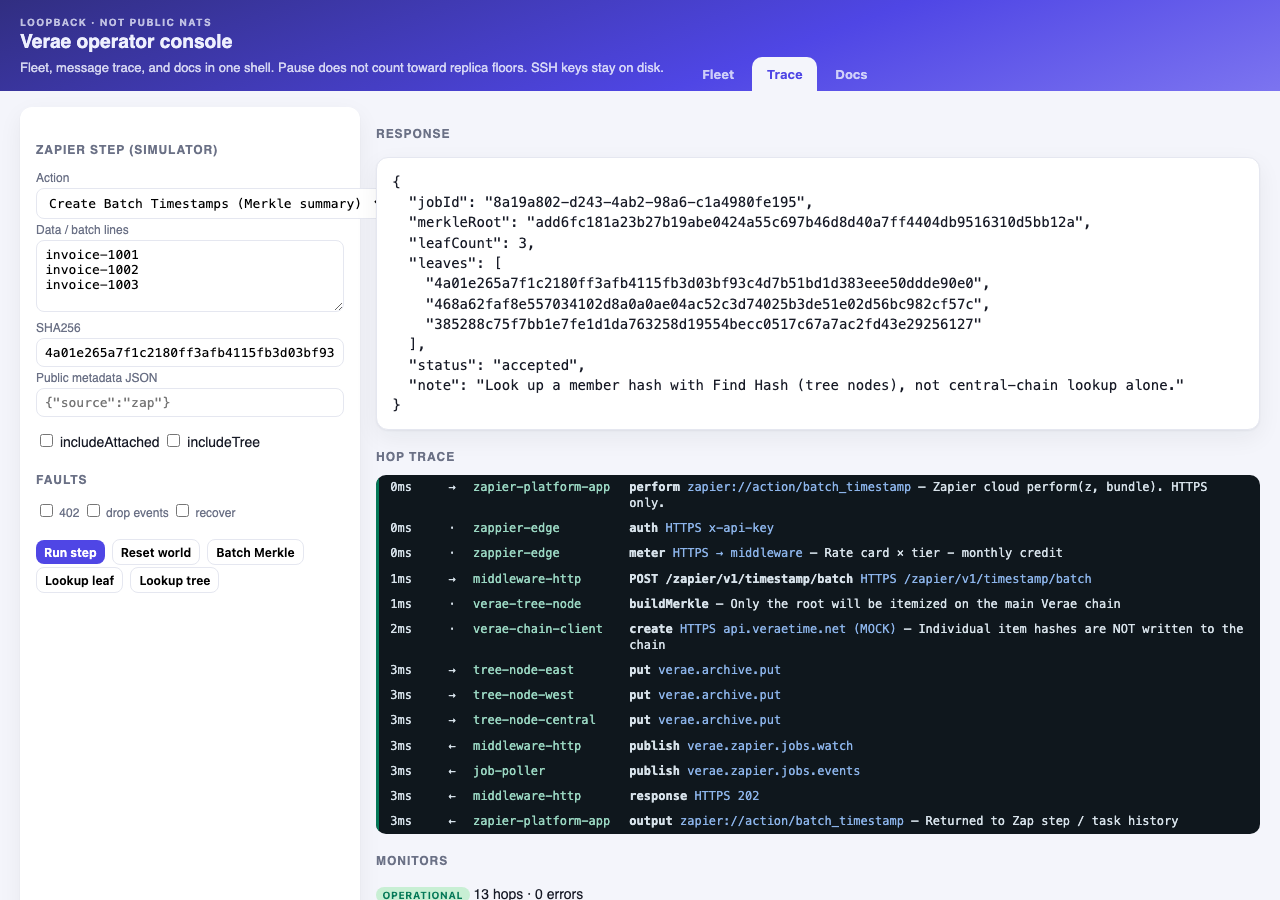Click Reset world
This screenshot has width=1280, height=900.
[x=156, y=552]
